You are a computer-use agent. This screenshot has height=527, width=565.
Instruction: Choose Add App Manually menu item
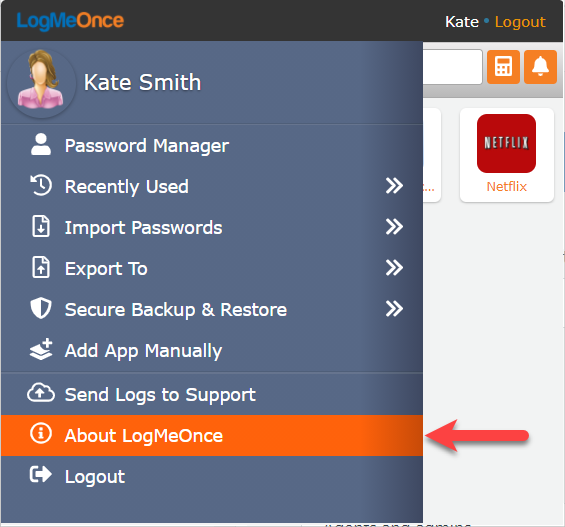[212, 350]
